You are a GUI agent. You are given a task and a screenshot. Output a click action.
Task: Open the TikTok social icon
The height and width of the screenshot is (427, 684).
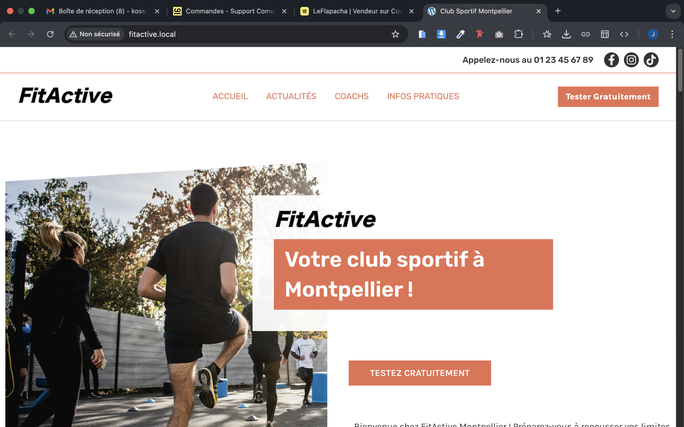point(651,60)
